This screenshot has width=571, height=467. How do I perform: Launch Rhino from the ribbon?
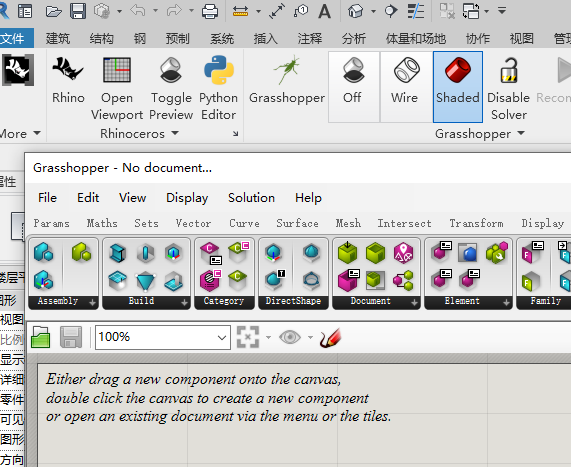coord(68,81)
